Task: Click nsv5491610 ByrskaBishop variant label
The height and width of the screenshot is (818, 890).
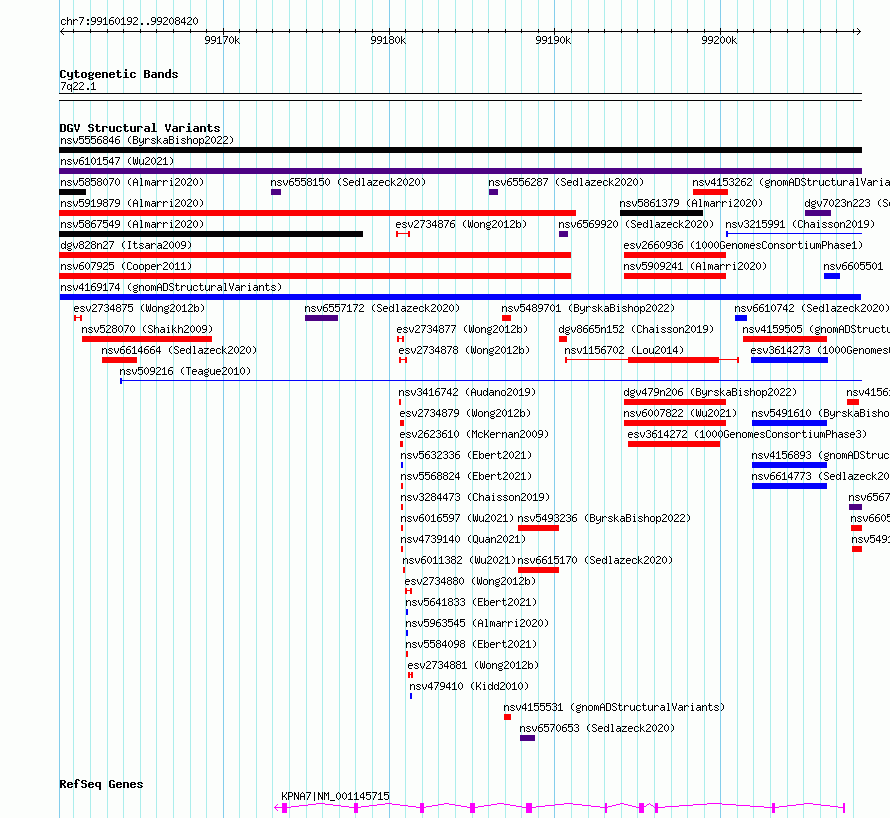Action: click(x=820, y=413)
